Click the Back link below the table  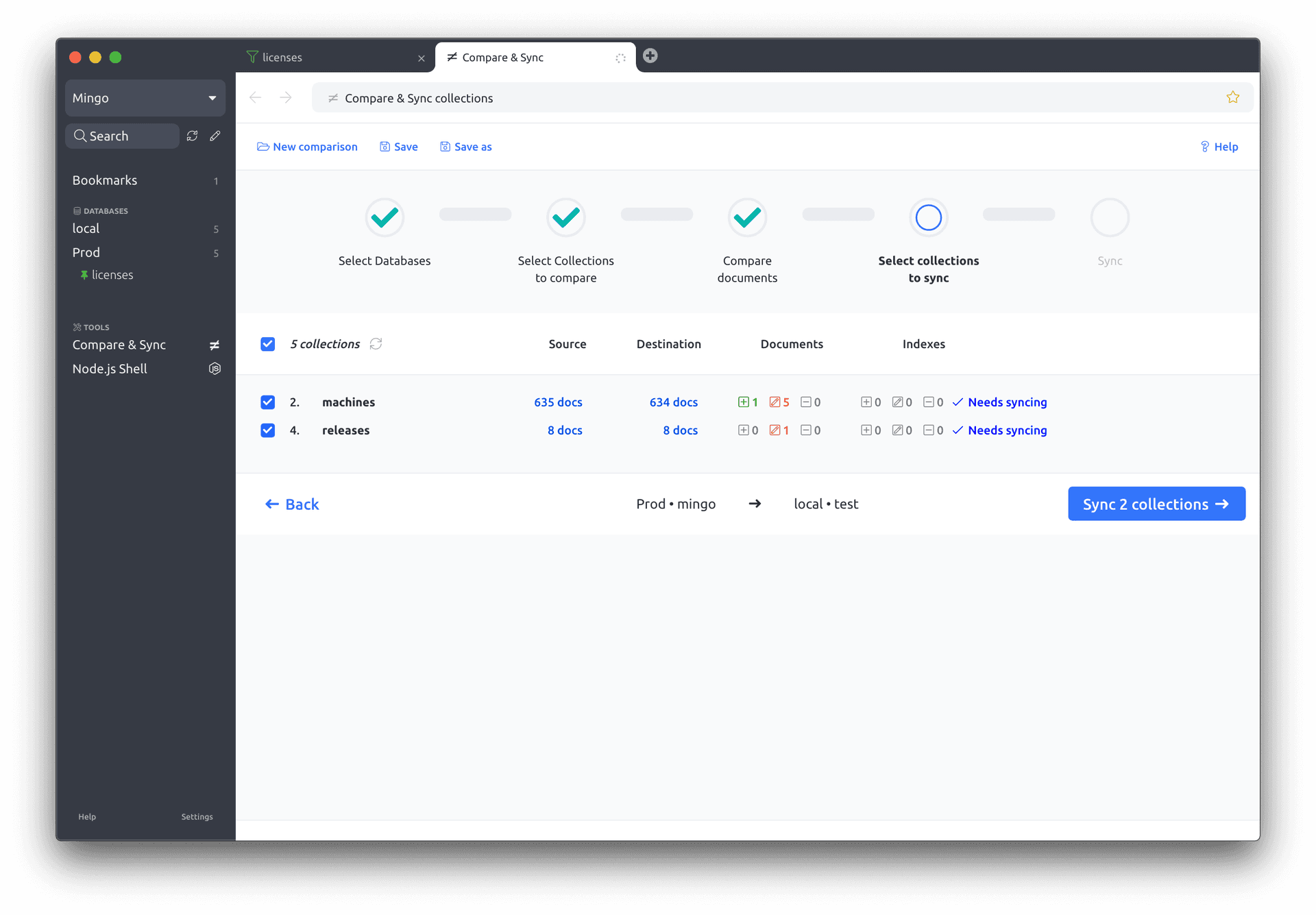pyautogui.click(x=292, y=504)
